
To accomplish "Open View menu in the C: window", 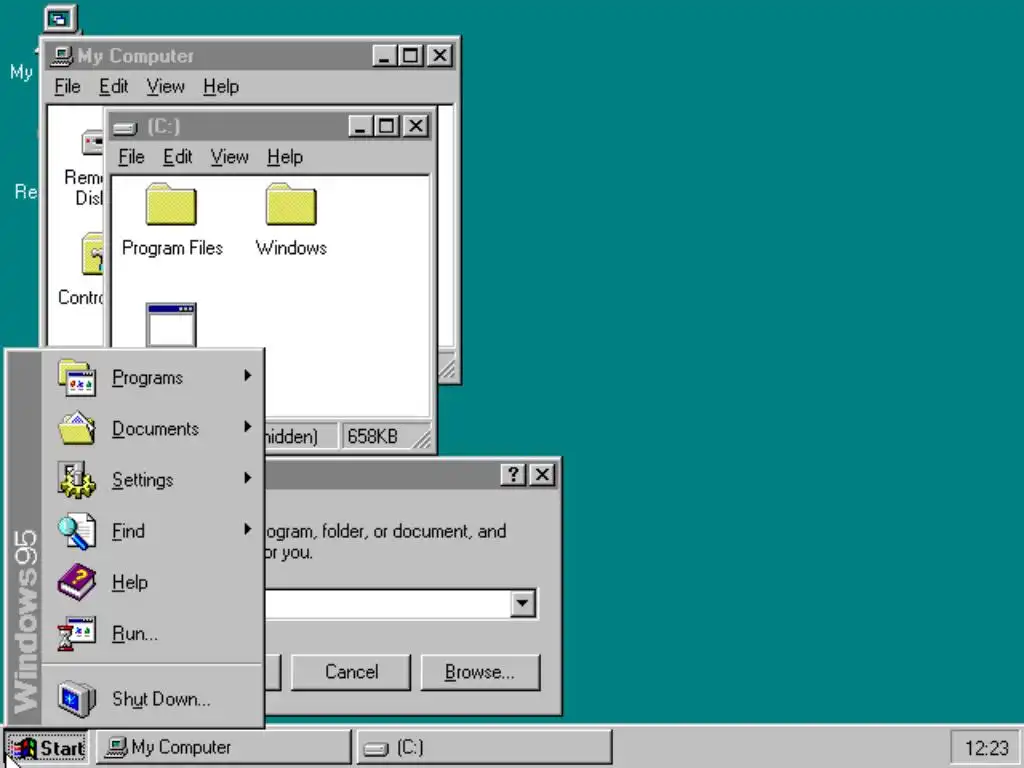I will [x=229, y=157].
